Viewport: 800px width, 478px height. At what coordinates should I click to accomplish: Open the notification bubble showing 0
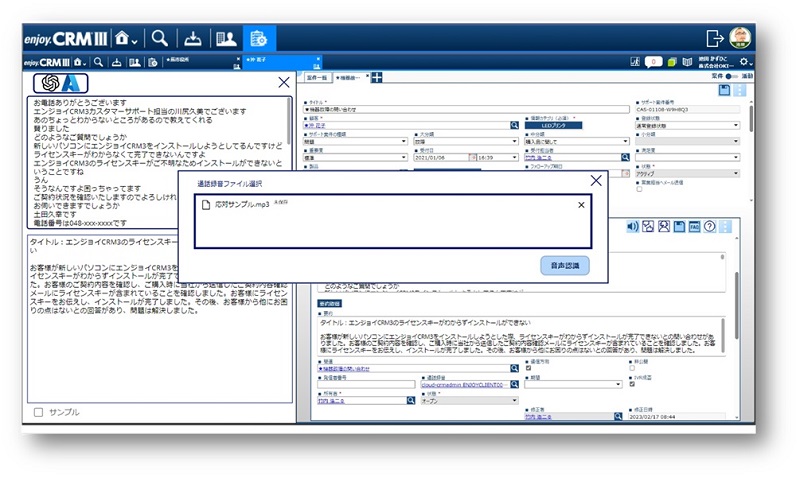(x=654, y=62)
